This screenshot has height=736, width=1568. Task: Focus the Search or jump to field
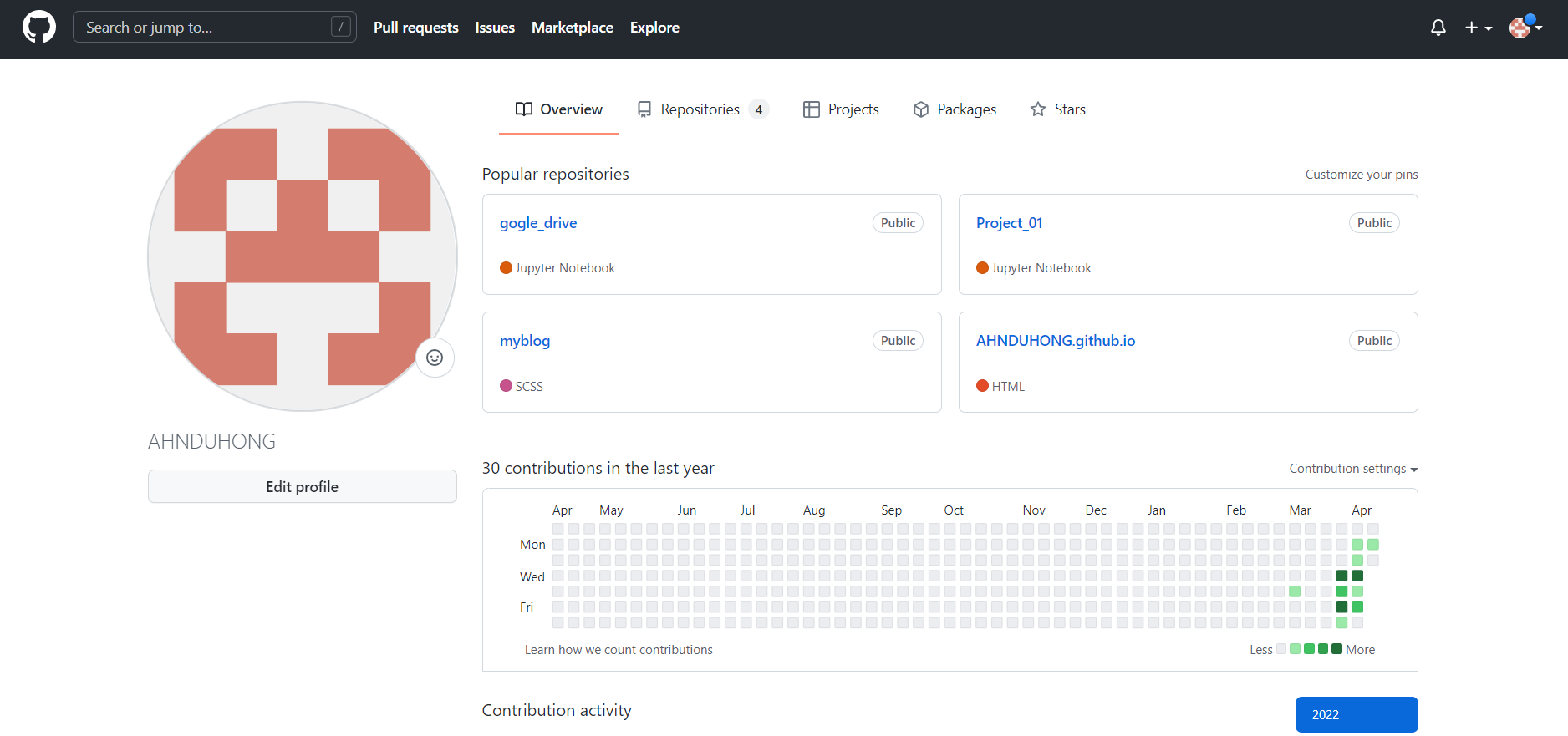coord(215,27)
